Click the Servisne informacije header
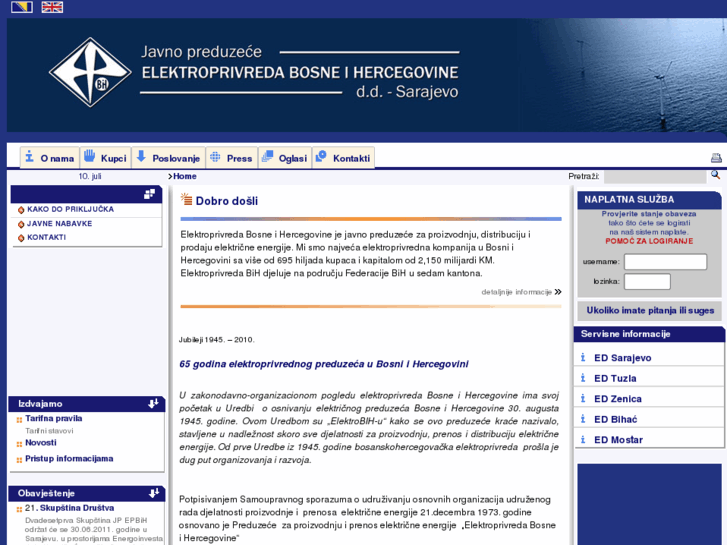Screen dimensions: 727x545 [649, 334]
